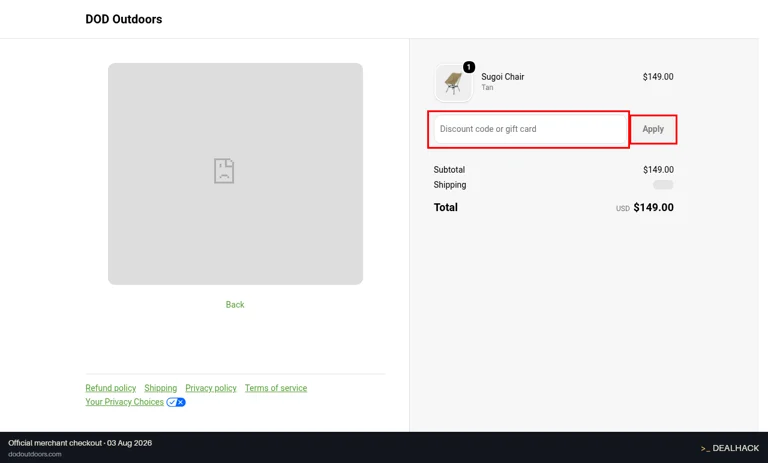Click the shipping cost loading placeholder
This screenshot has width=768, height=463.
click(x=663, y=185)
